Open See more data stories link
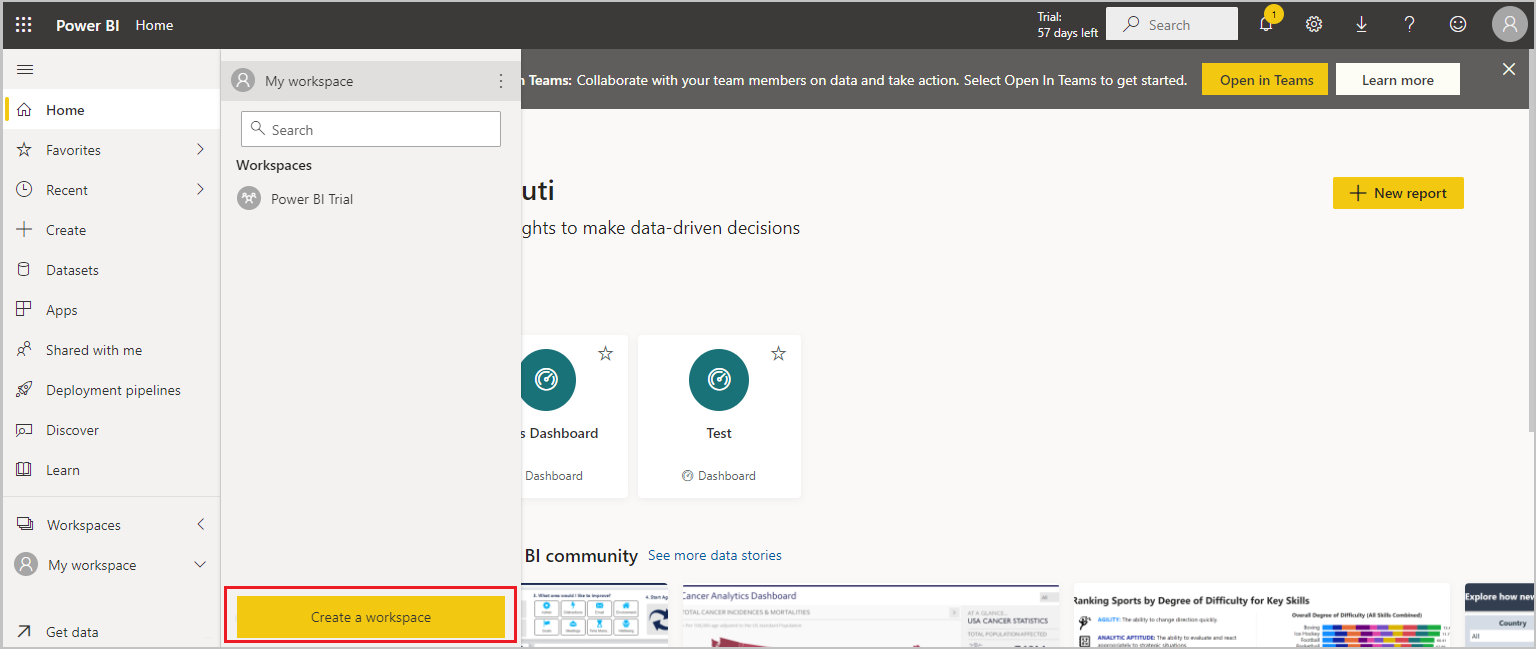This screenshot has height=649, width=1536. point(715,555)
